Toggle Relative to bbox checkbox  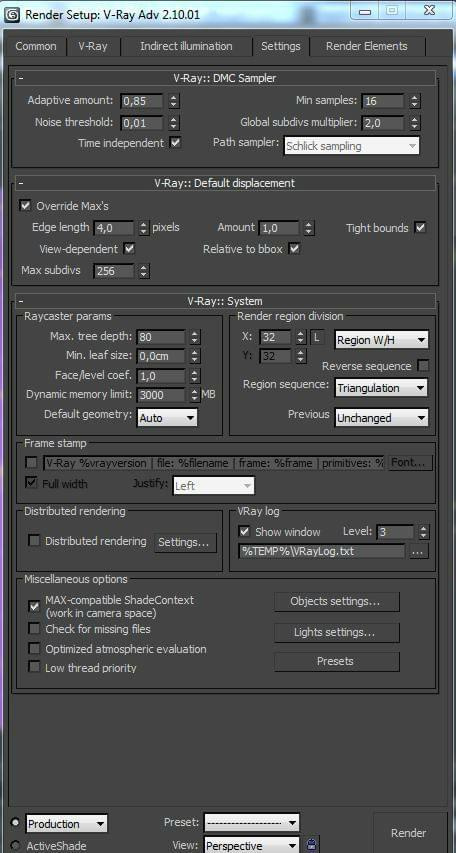pos(294,249)
